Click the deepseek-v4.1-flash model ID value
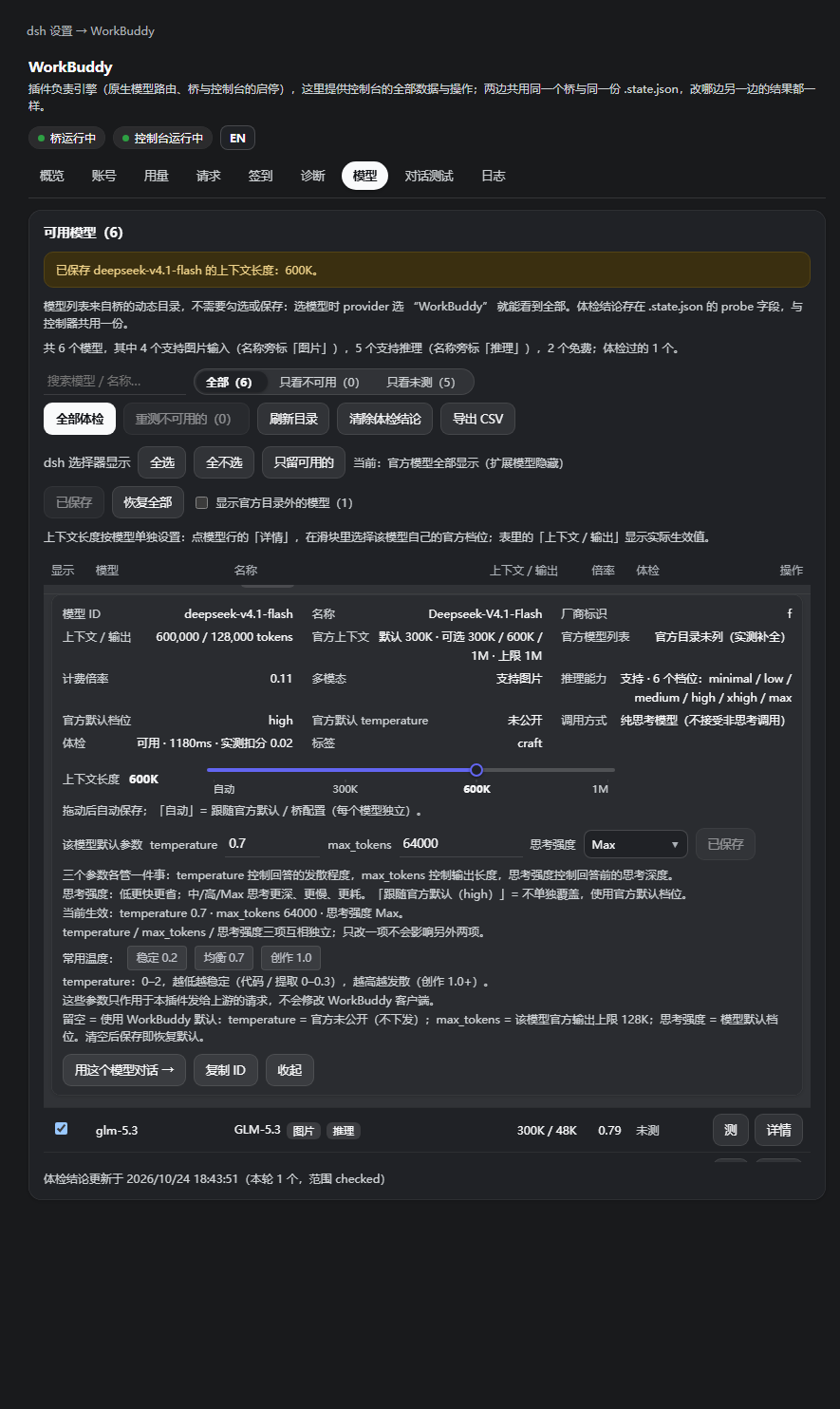This screenshot has height=1409, width=840. 238,614
